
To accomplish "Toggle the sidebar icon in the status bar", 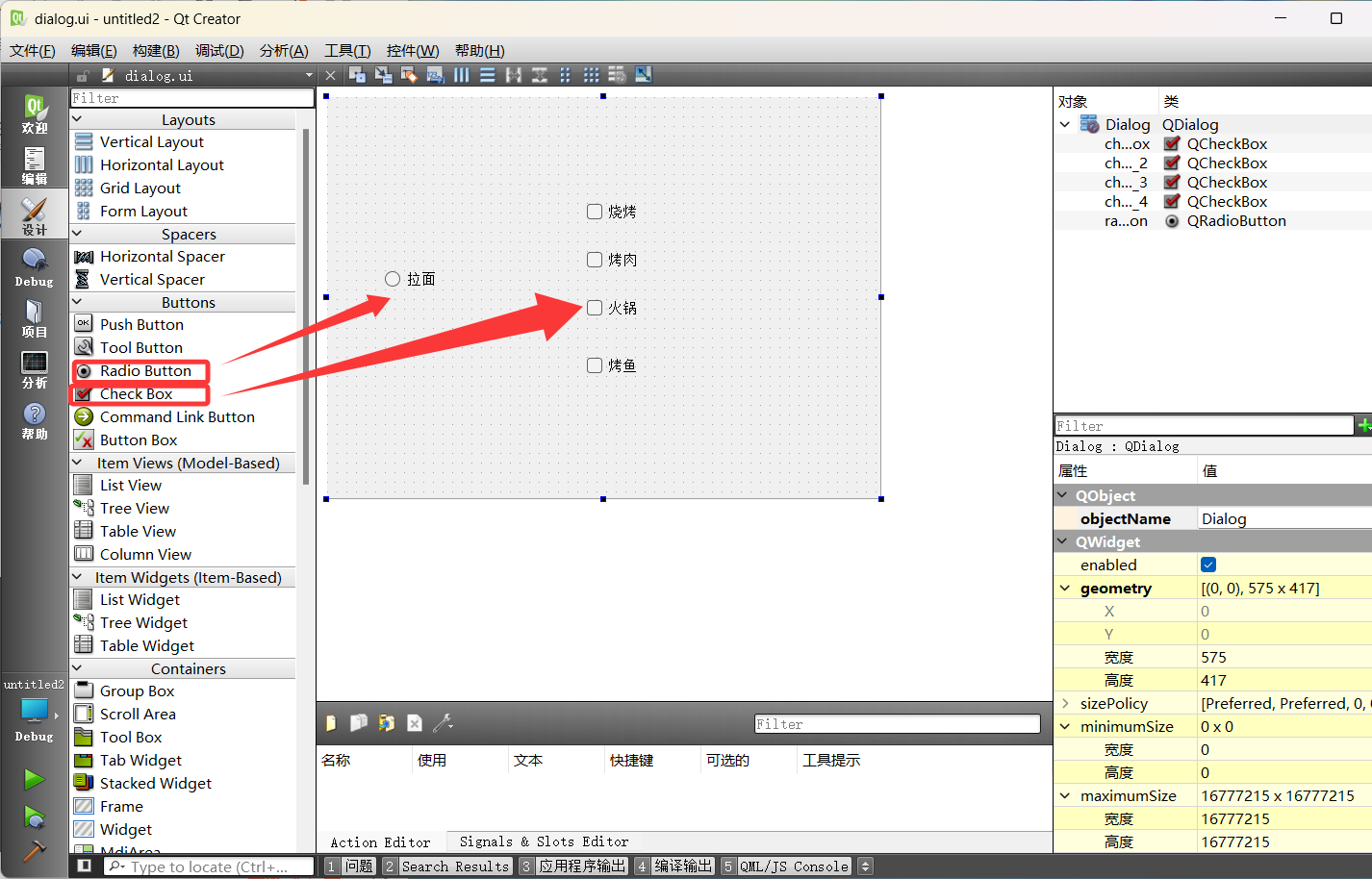I will click(85, 866).
